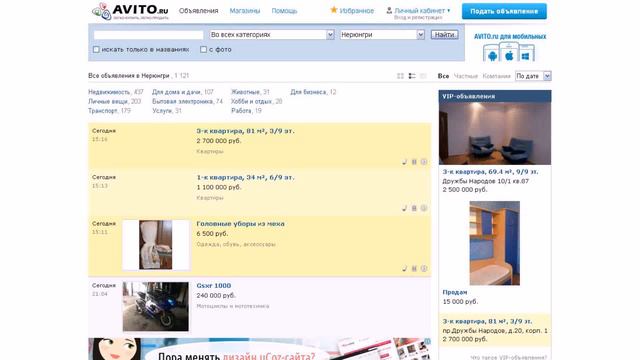Click the person icon beside Личный кабинет

point(389,11)
